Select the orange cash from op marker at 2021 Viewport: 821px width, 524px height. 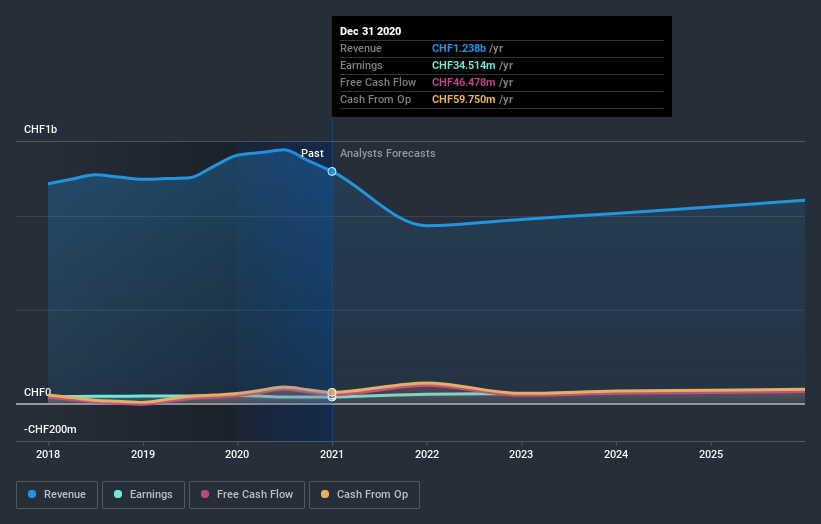332,392
